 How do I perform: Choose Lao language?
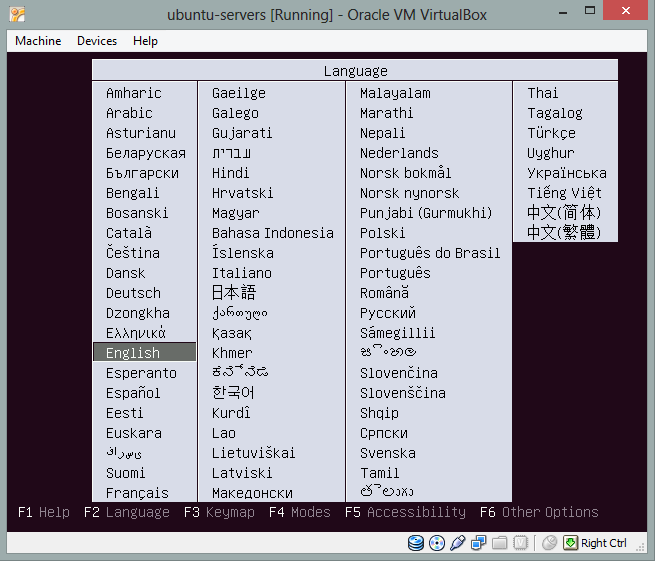tap(223, 433)
